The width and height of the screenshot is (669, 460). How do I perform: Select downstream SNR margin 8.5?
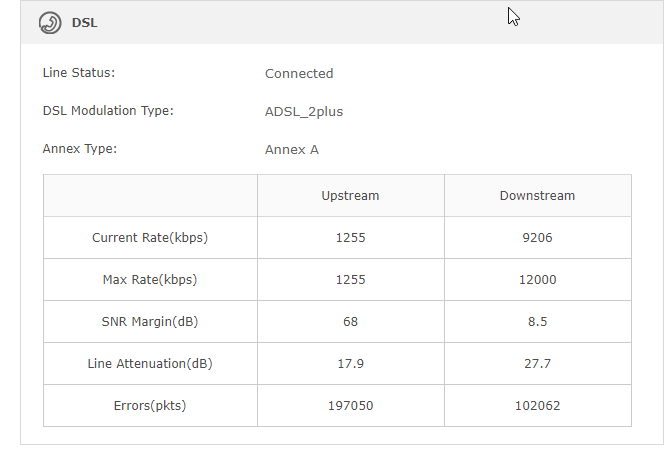tap(538, 321)
